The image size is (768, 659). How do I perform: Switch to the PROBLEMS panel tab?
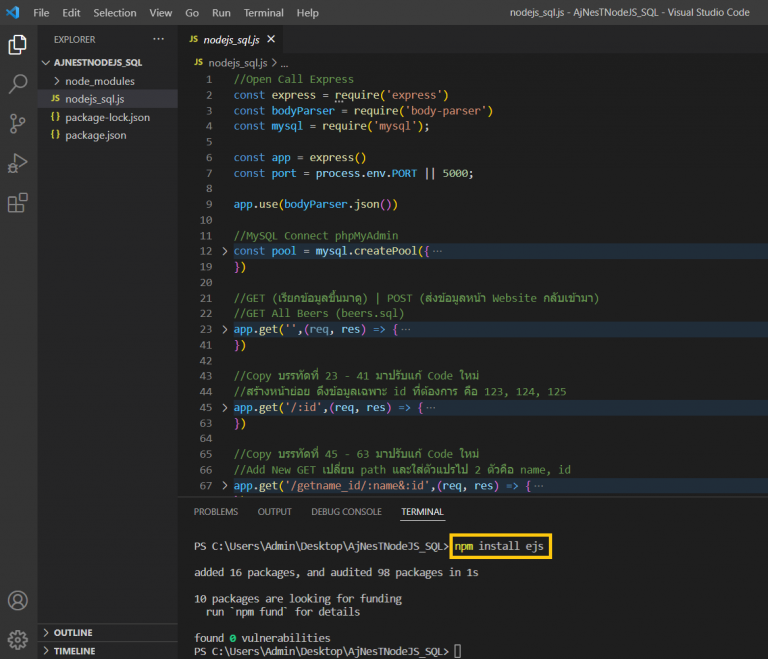pyautogui.click(x=216, y=511)
